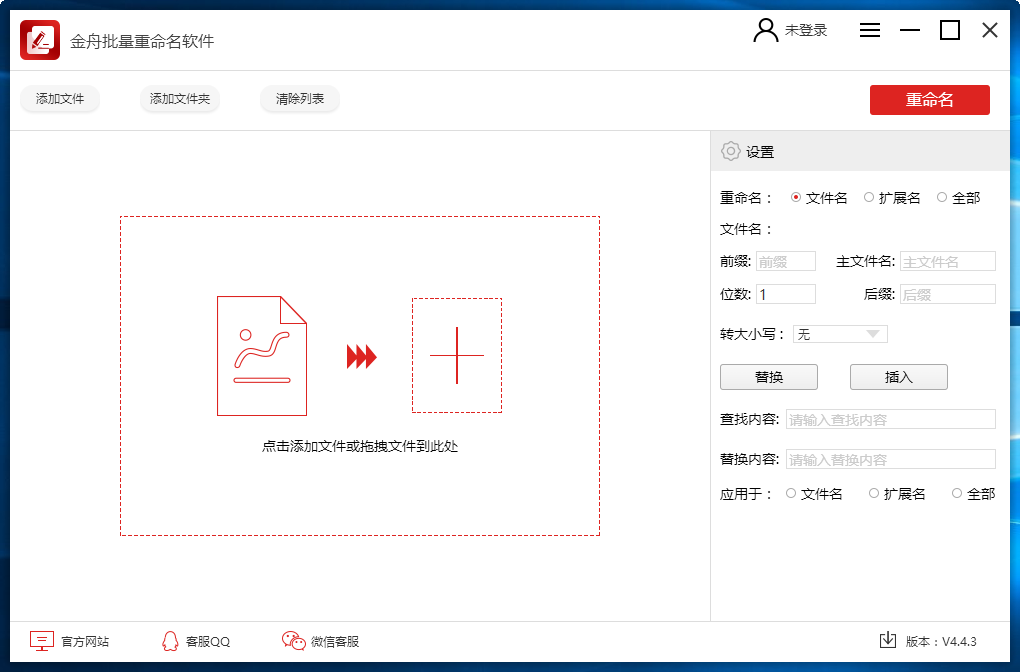
Task: Click the download icon next to 版本 V4.4.3
Action: tap(890, 638)
